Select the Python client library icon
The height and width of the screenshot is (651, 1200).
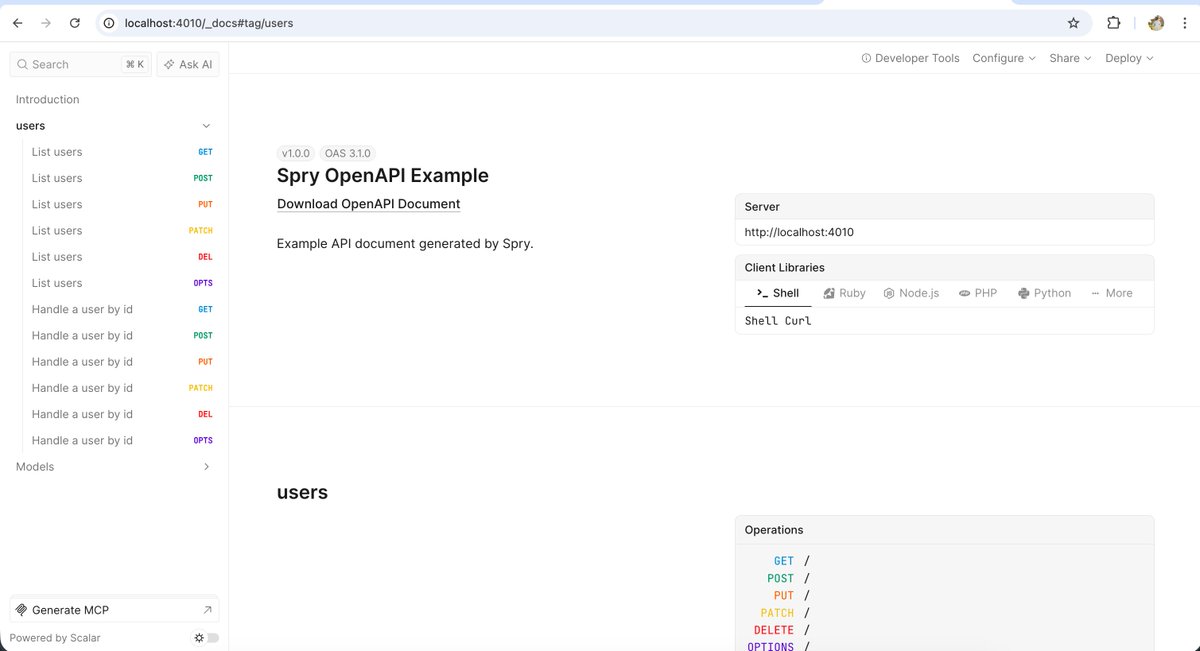click(x=1021, y=293)
